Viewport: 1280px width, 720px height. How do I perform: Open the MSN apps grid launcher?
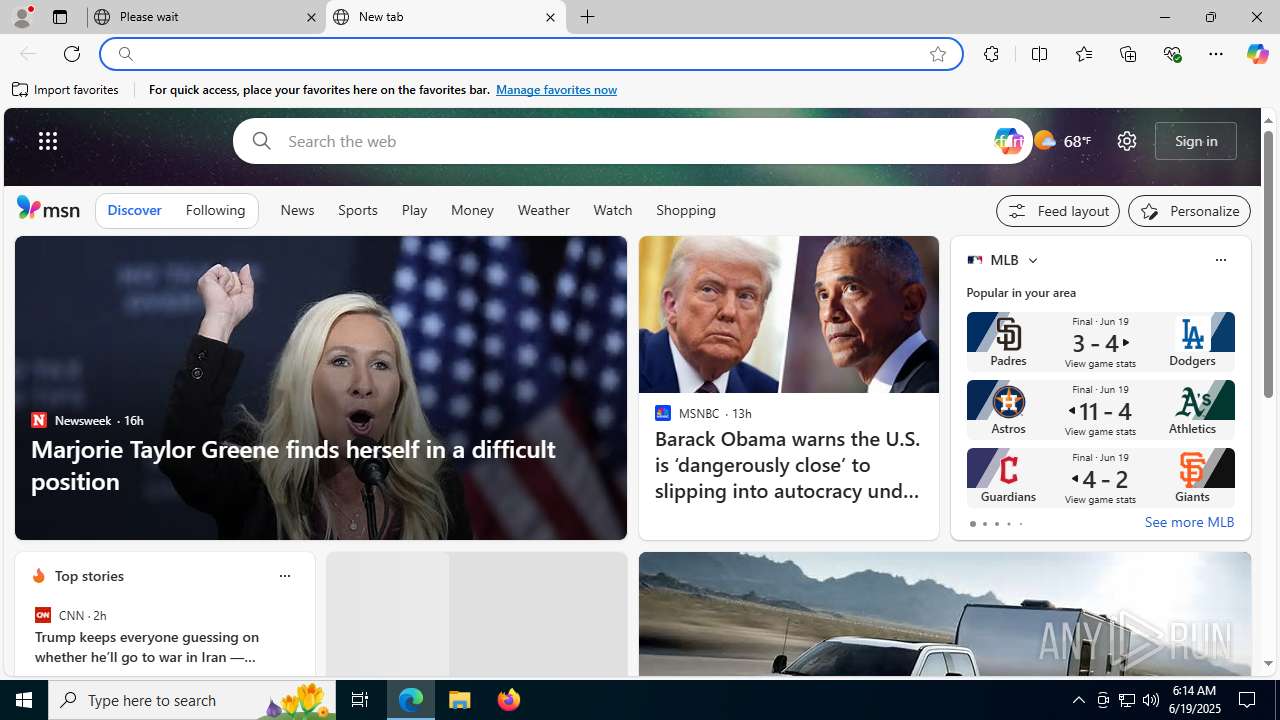pyautogui.click(x=48, y=141)
